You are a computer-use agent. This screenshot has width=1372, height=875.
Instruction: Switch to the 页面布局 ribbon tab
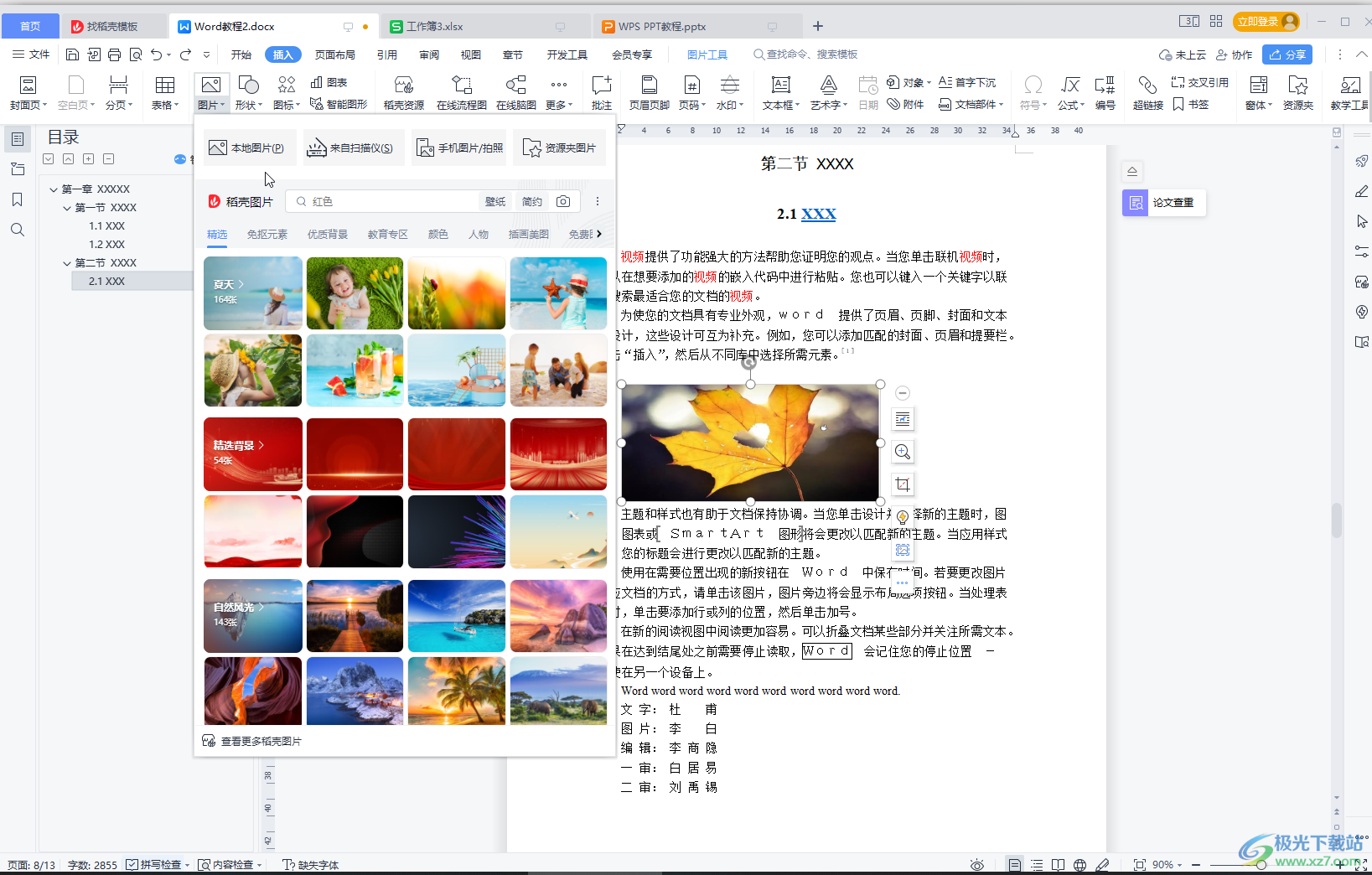point(336,54)
